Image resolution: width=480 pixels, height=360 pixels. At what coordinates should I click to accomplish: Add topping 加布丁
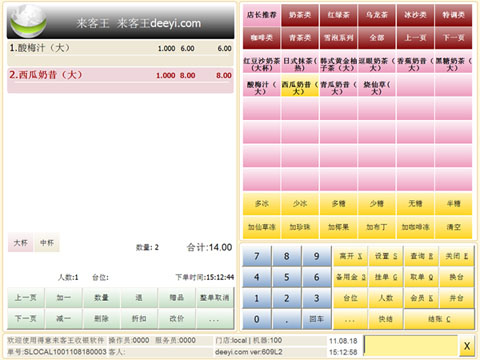click(377, 227)
